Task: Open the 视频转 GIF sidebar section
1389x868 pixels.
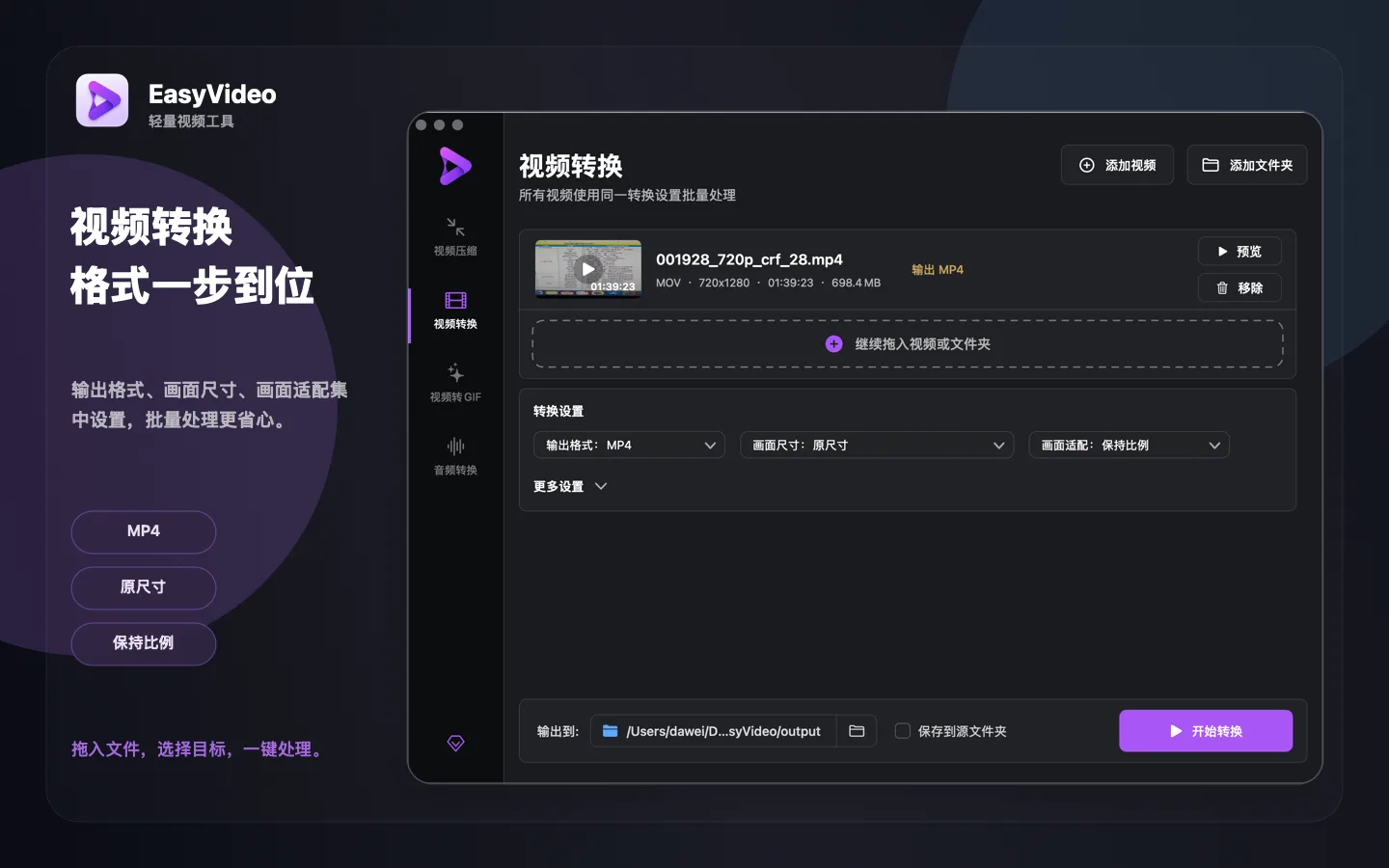Action: click(x=455, y=384)
